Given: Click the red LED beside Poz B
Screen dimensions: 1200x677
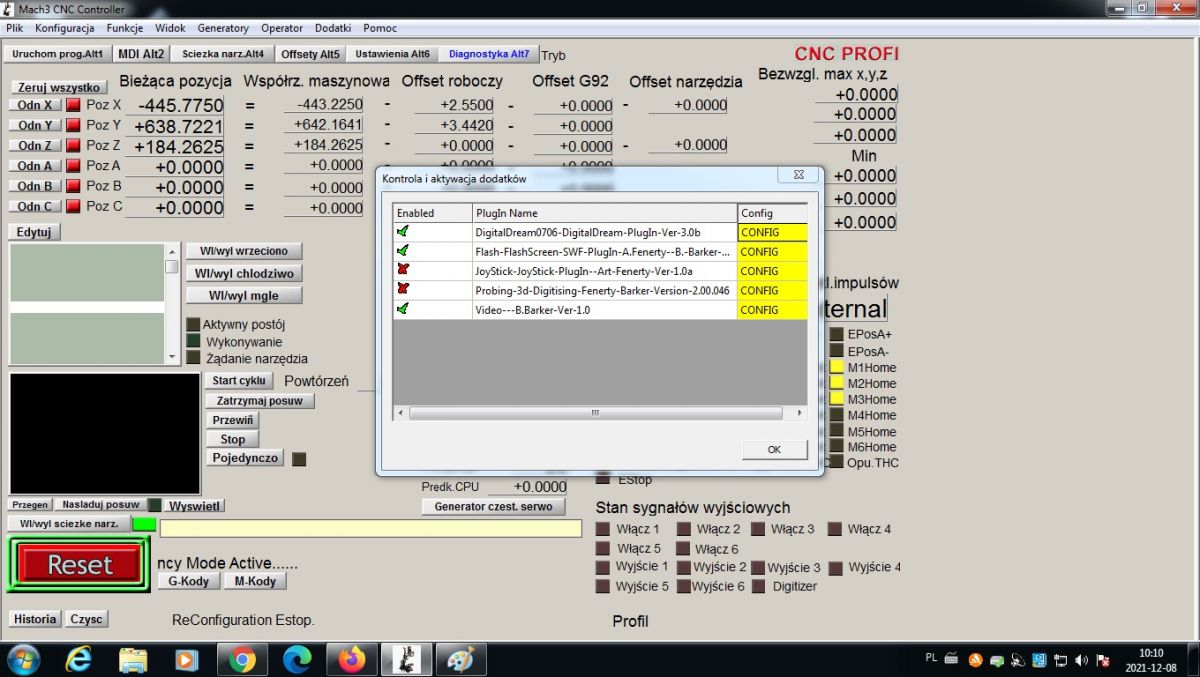Looking at the screenshot, I should pos(72,186).
